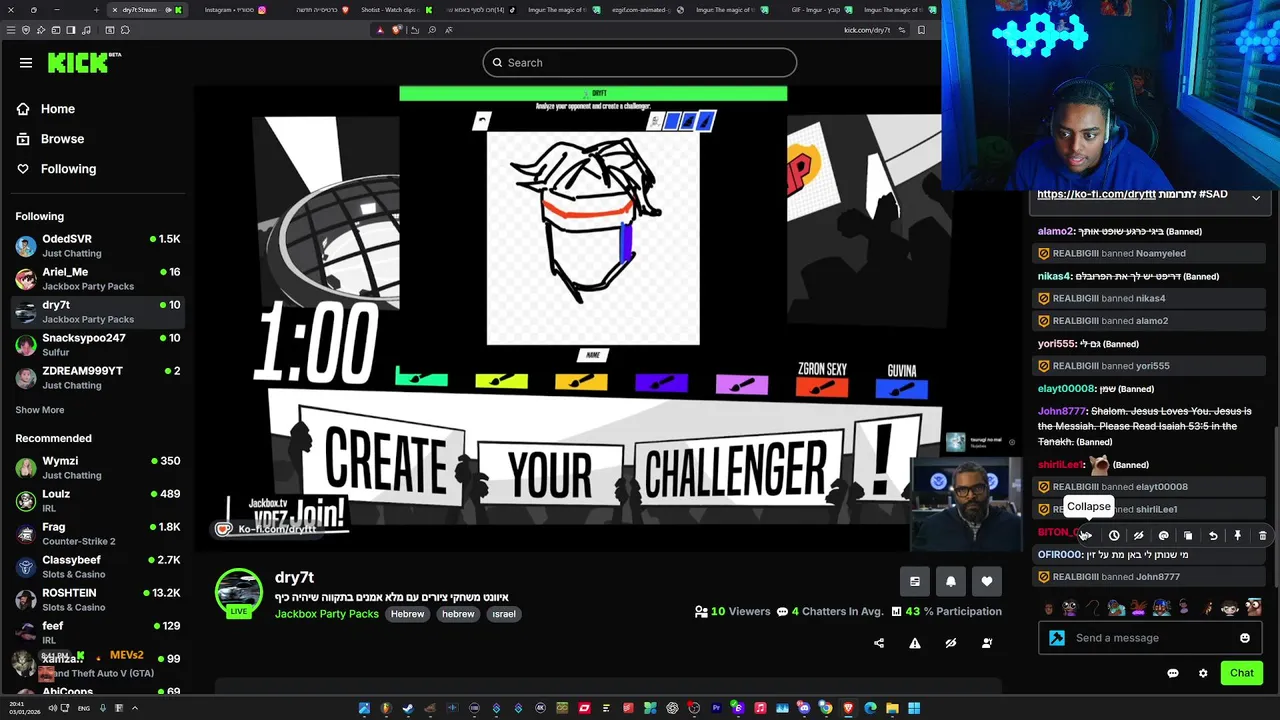Copy the message using the copy icon

pos(1188,536)
